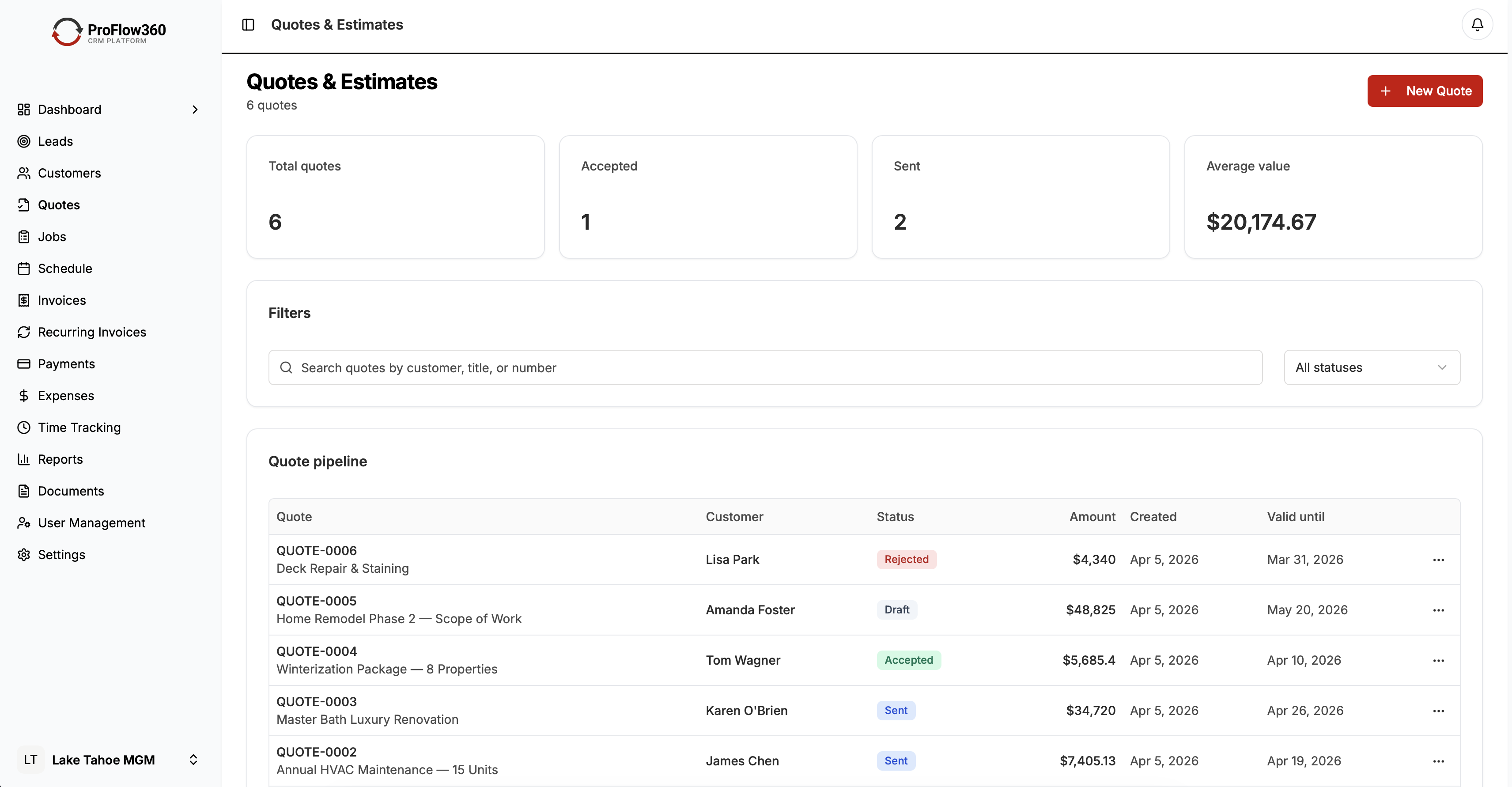This screenshot has width=1512, height=787.
Task: Toggle the sidebar with the panel icon
Action: click(x=248, y=25)
